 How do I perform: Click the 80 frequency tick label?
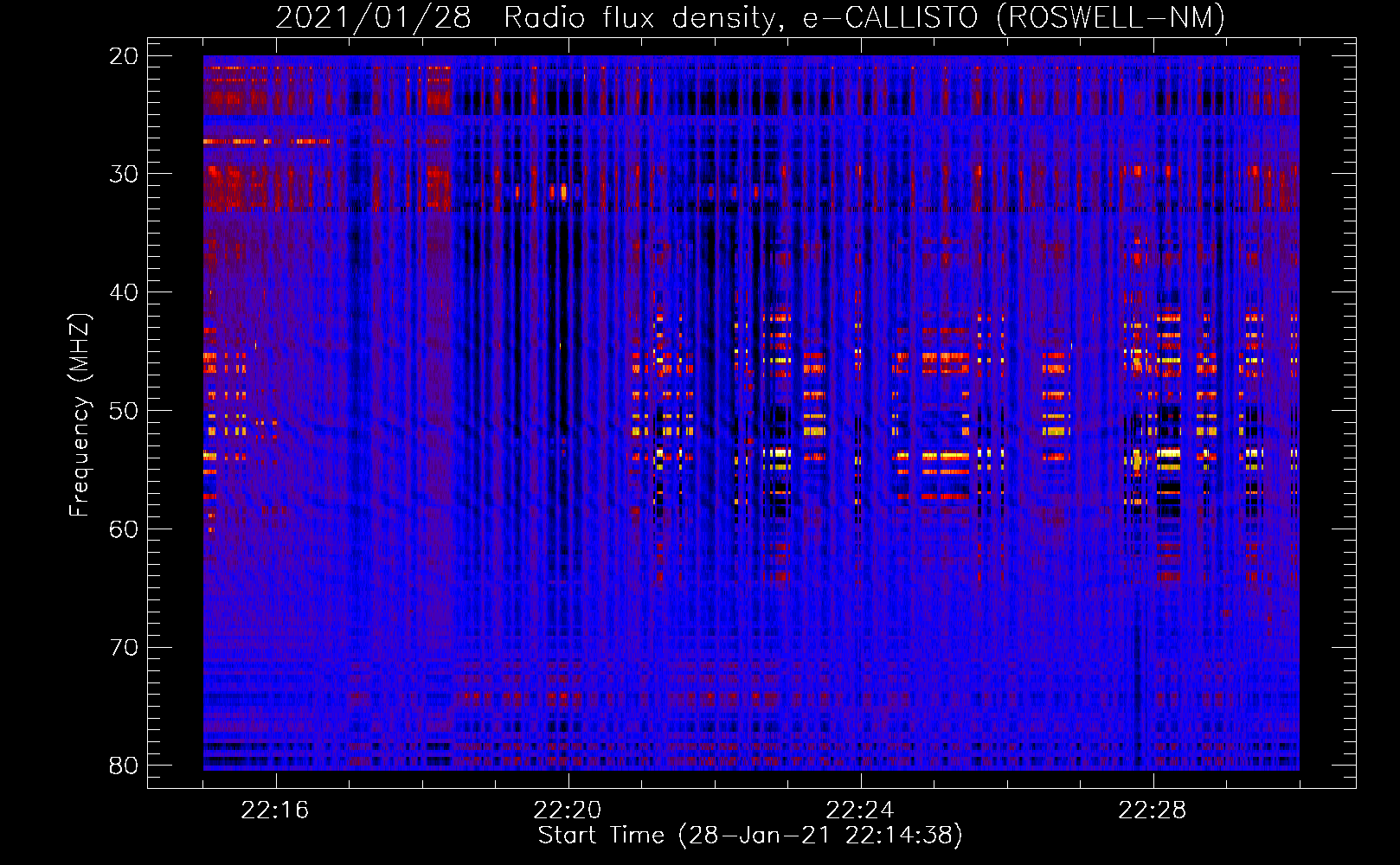coord(125,766)
